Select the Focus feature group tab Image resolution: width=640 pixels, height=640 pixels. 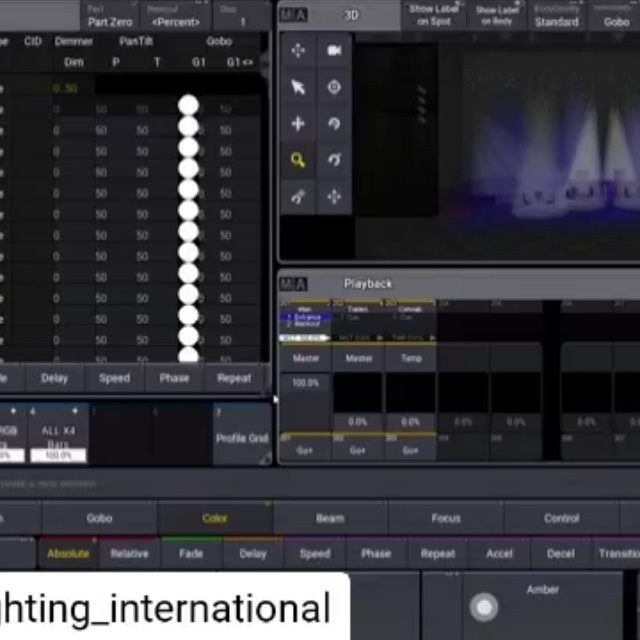(x=446, y=518)
